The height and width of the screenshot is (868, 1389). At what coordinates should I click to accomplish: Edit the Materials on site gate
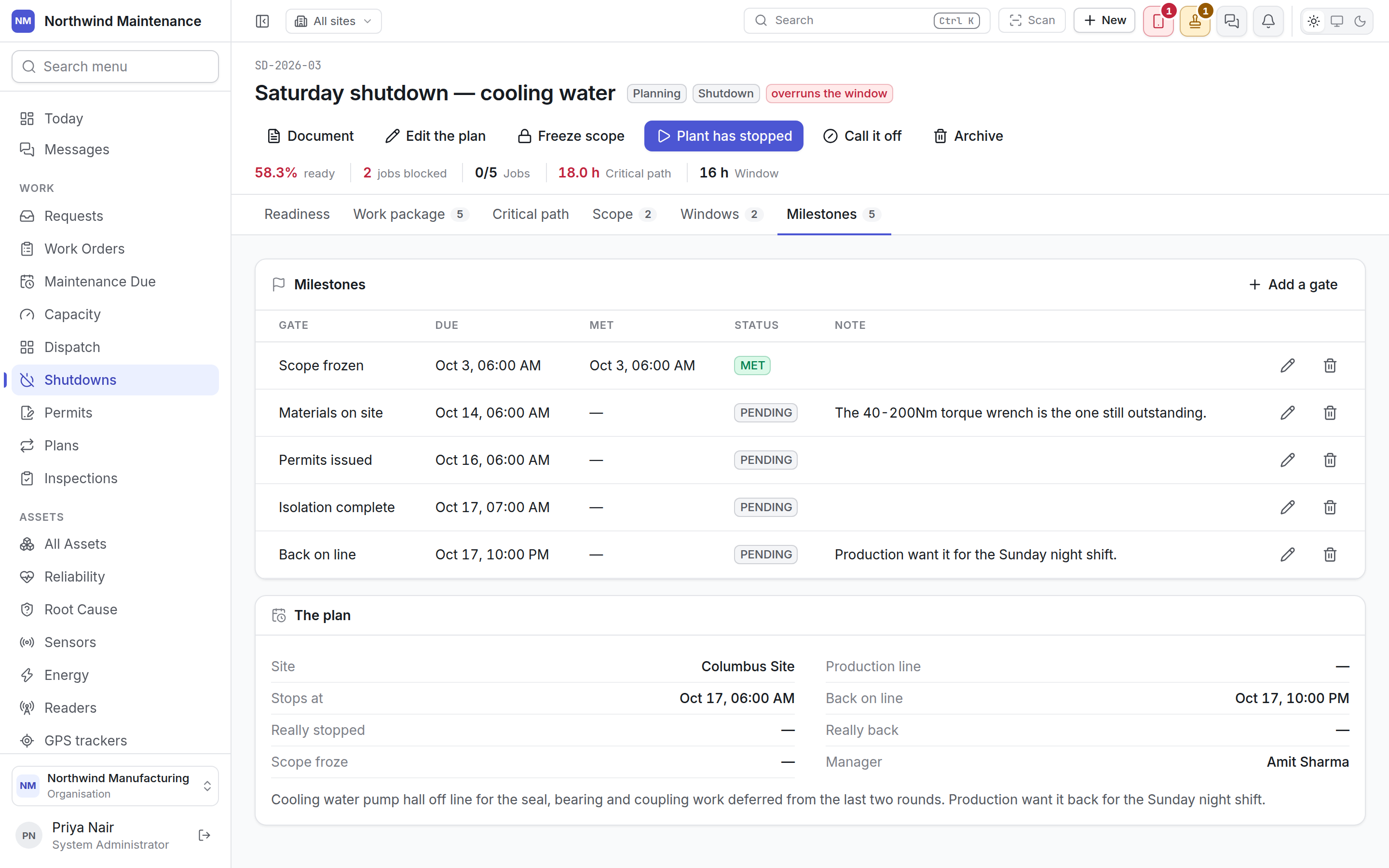point(1287,413)
